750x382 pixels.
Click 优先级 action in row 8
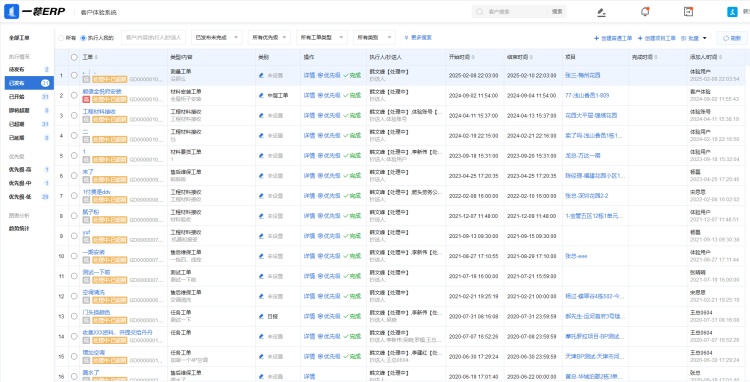click(x=329, y=216)
